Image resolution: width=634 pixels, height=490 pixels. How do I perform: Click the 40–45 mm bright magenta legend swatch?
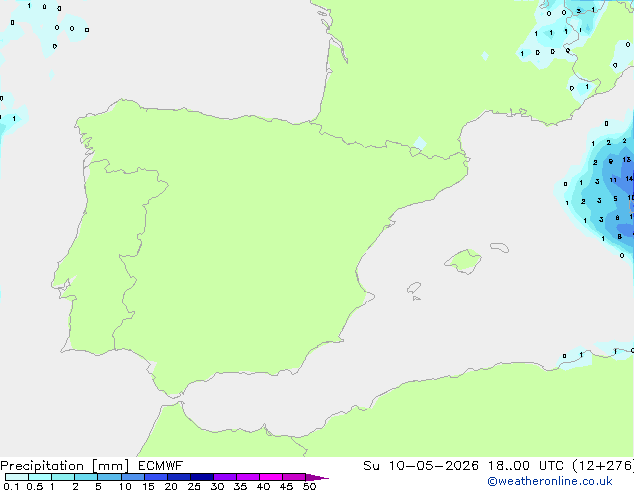coord(271,477)
